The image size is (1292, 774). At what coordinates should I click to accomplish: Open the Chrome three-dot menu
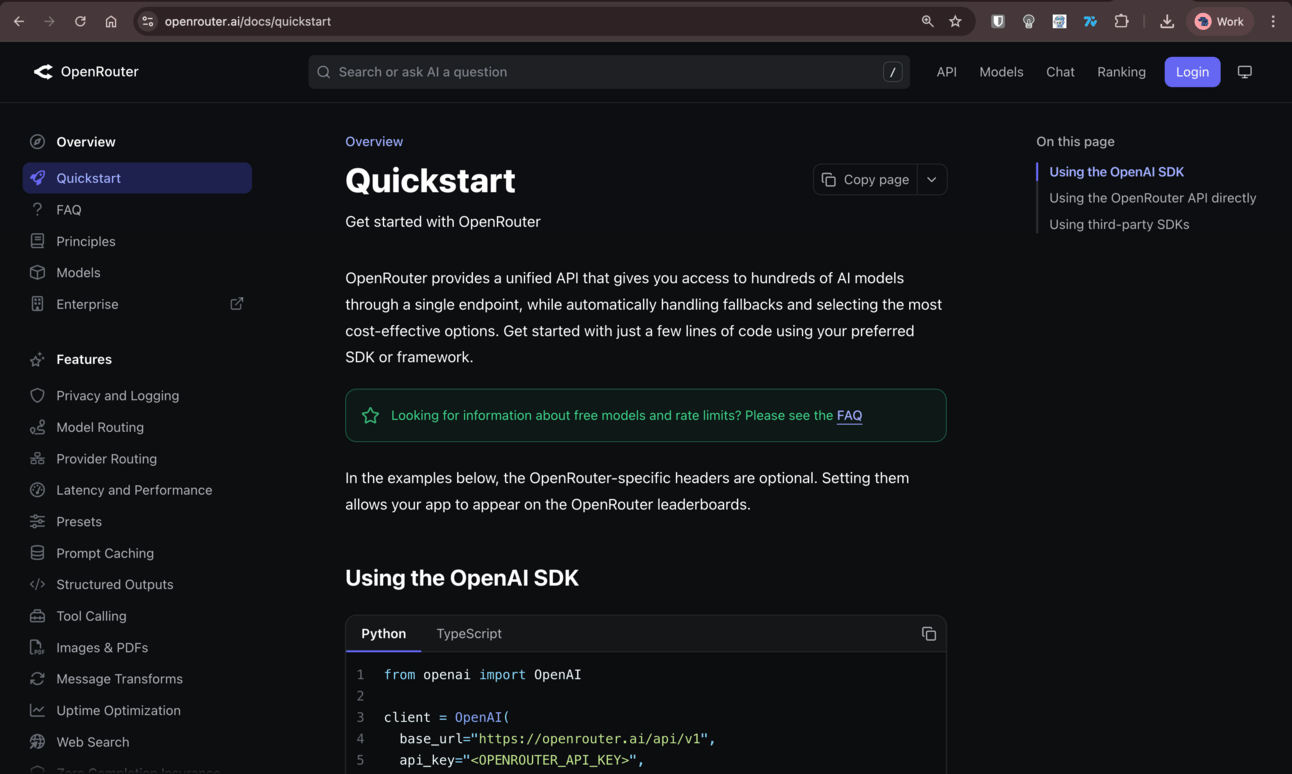click(1273, 21)
